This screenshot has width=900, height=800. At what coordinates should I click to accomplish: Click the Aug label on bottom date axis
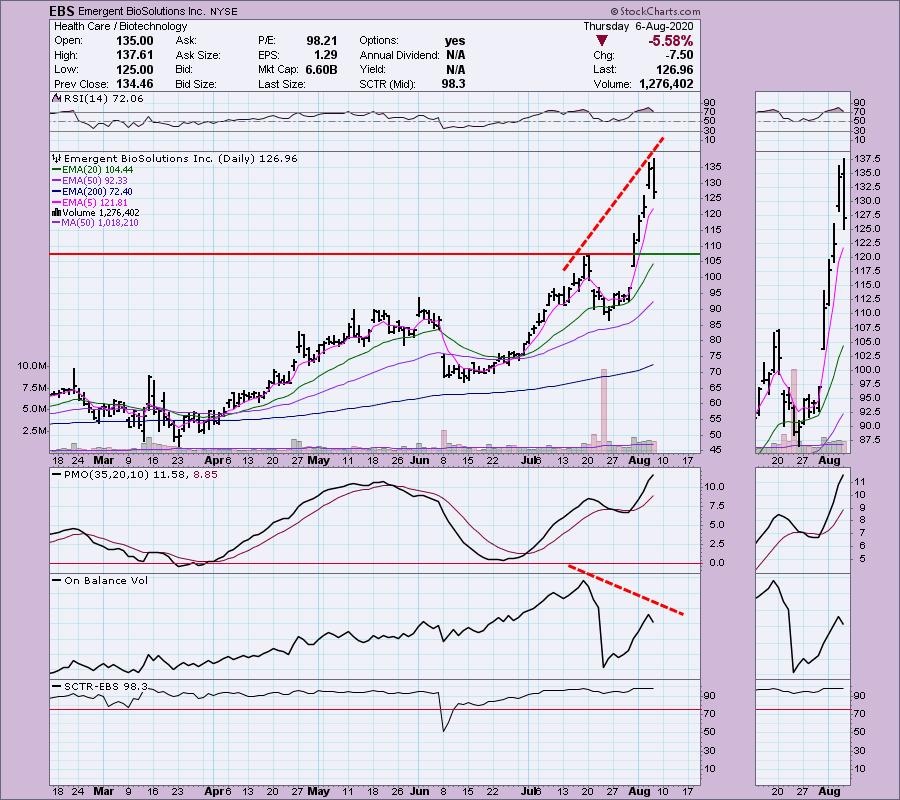(639, 791)
